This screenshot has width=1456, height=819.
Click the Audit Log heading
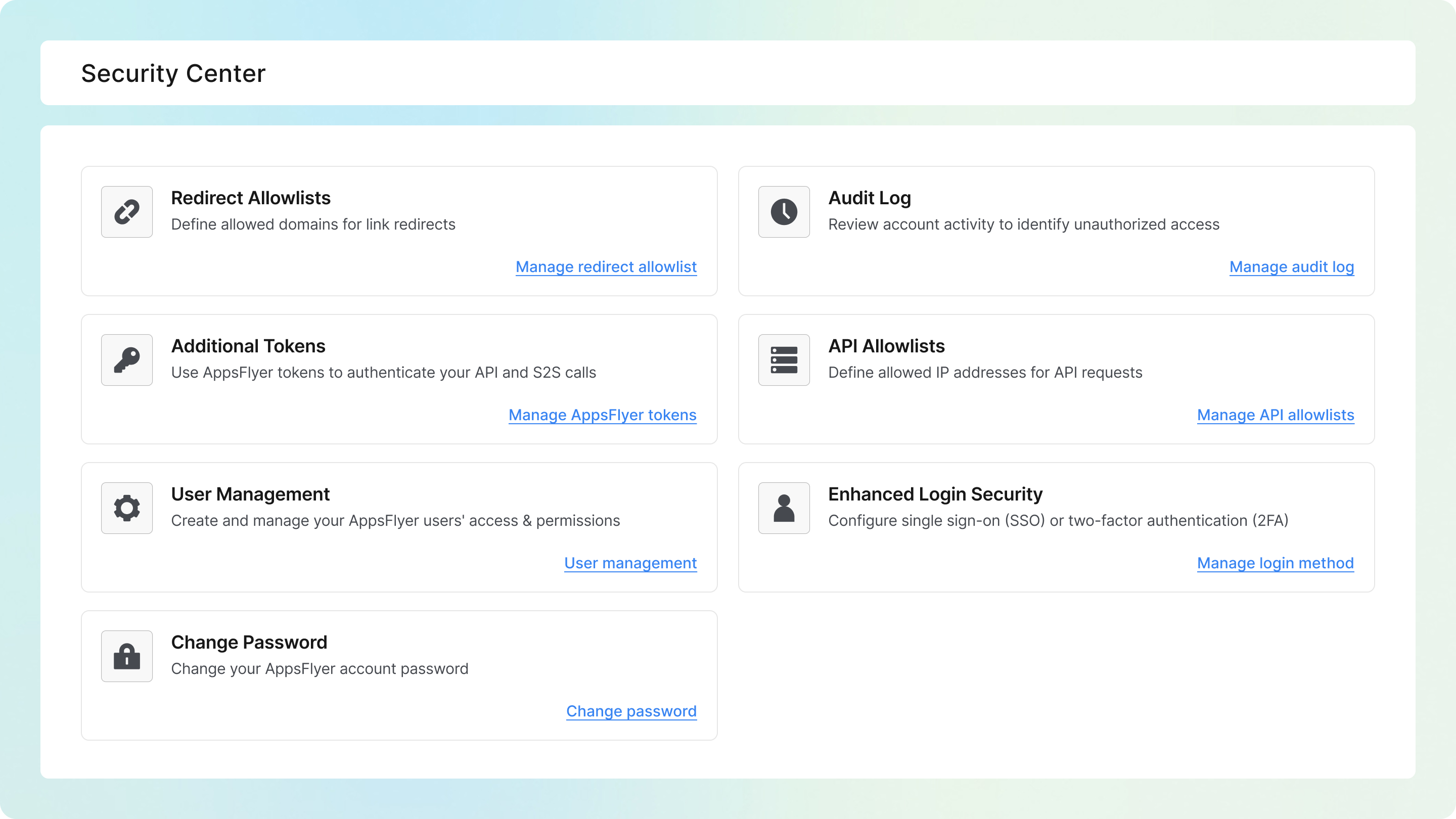(870, 198)
